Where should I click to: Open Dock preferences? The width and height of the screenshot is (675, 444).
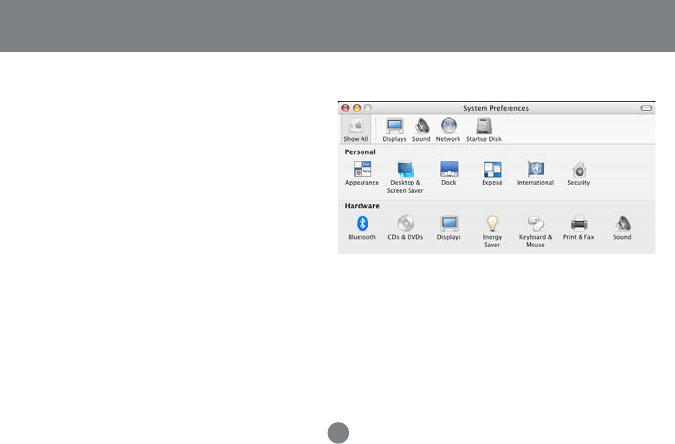click(449, 174)
